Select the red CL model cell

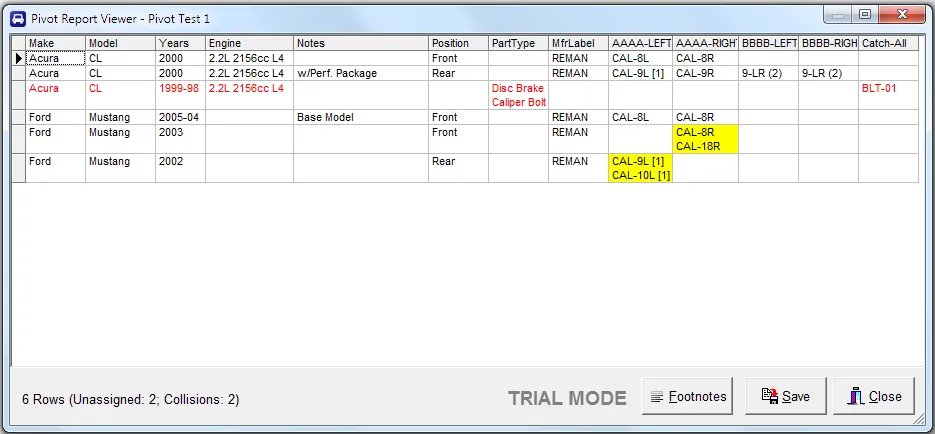(120, 95)
